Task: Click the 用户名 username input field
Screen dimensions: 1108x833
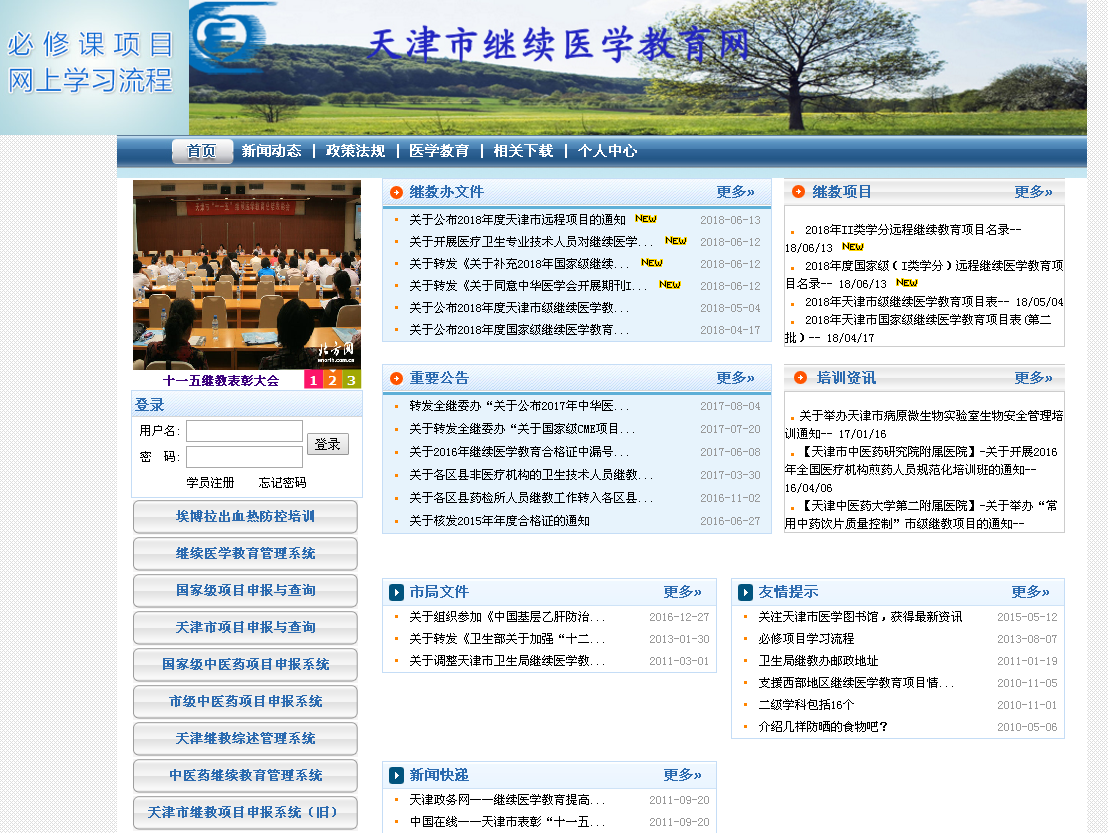Action: pyautogui.click(x=244, y=431)
